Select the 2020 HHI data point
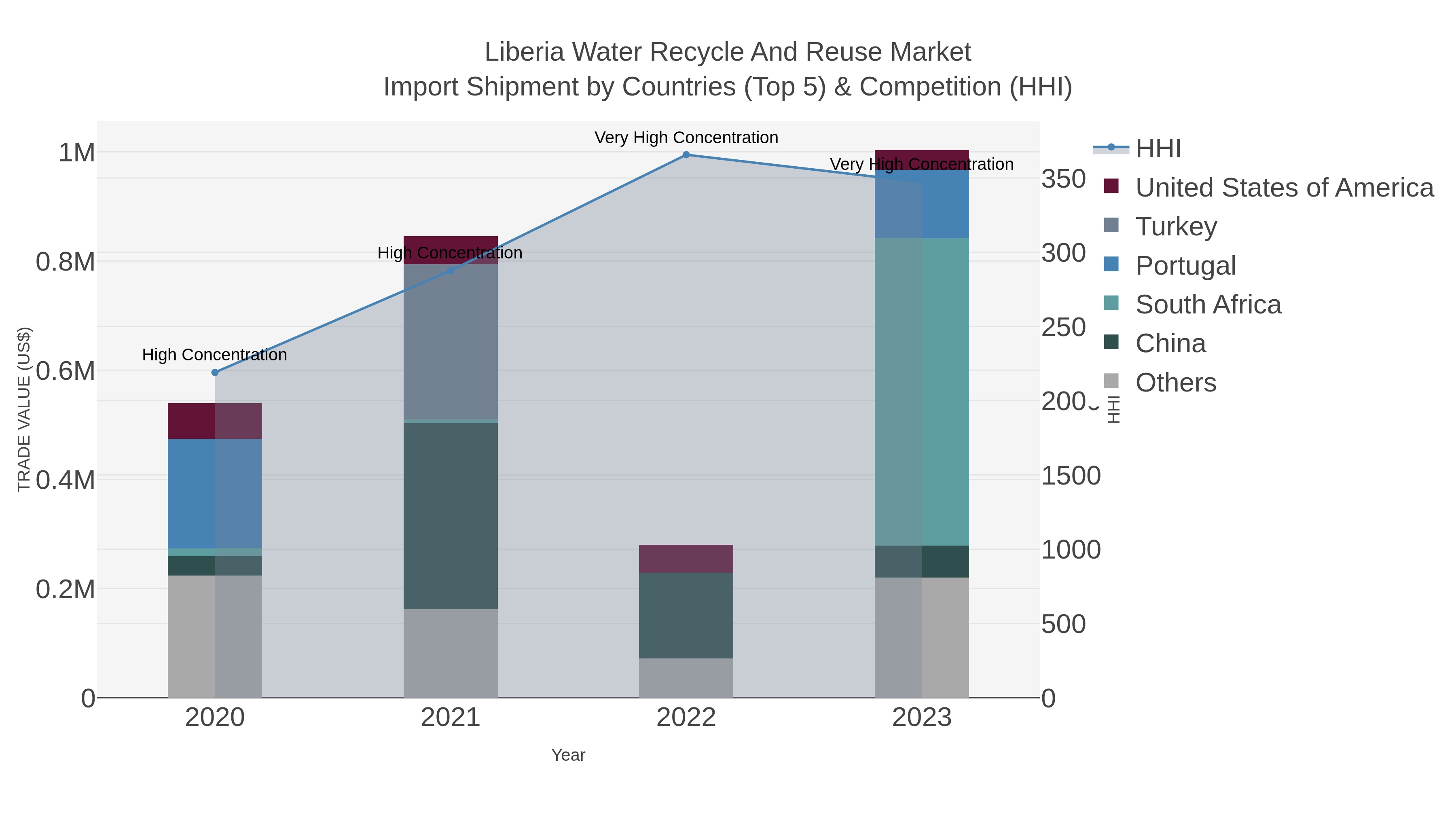The image size is (1456, 819). (215, 372)
